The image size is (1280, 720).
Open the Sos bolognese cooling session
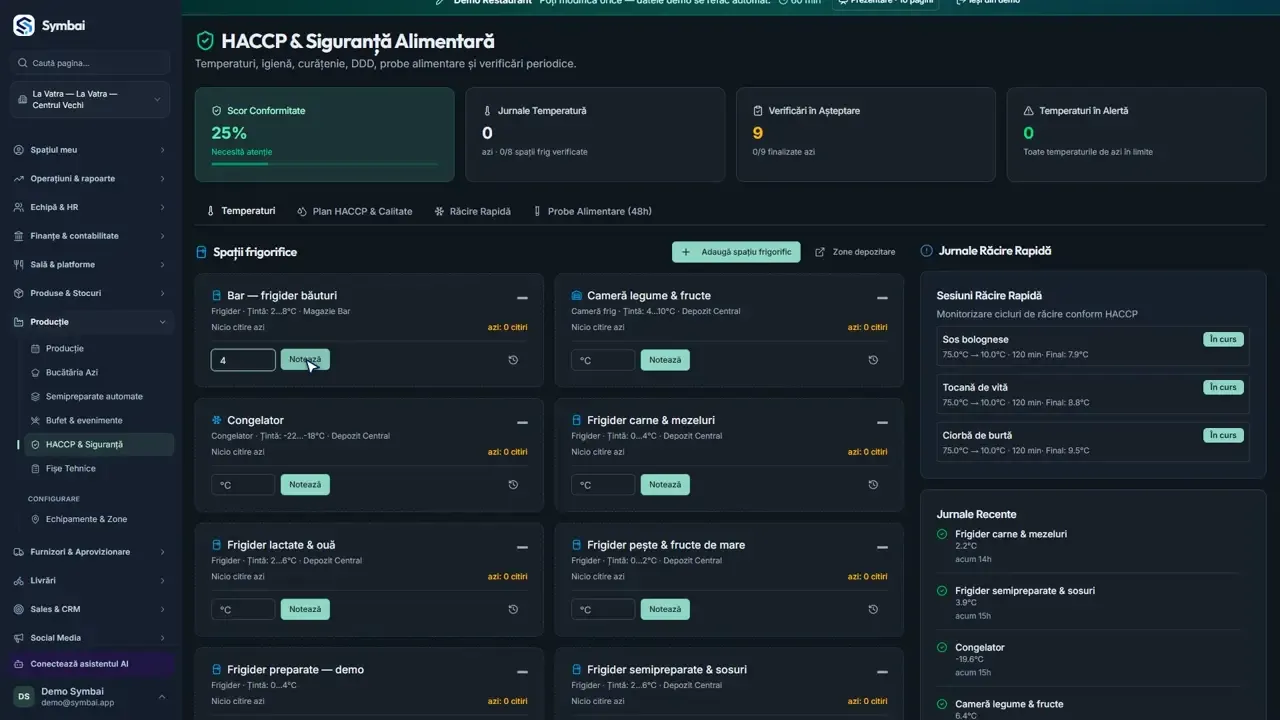click(x=1093, y=346)
